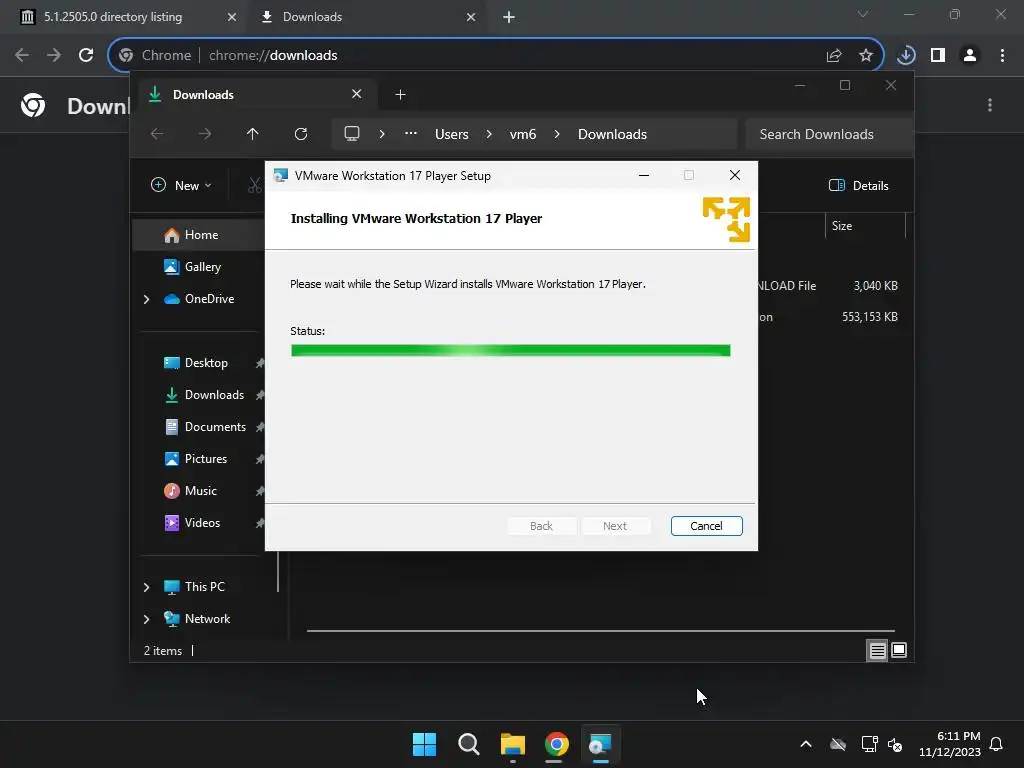Click the Users breadcrumb segment
The height and width of the screenshot is (768, 1024).
point(451,134)
